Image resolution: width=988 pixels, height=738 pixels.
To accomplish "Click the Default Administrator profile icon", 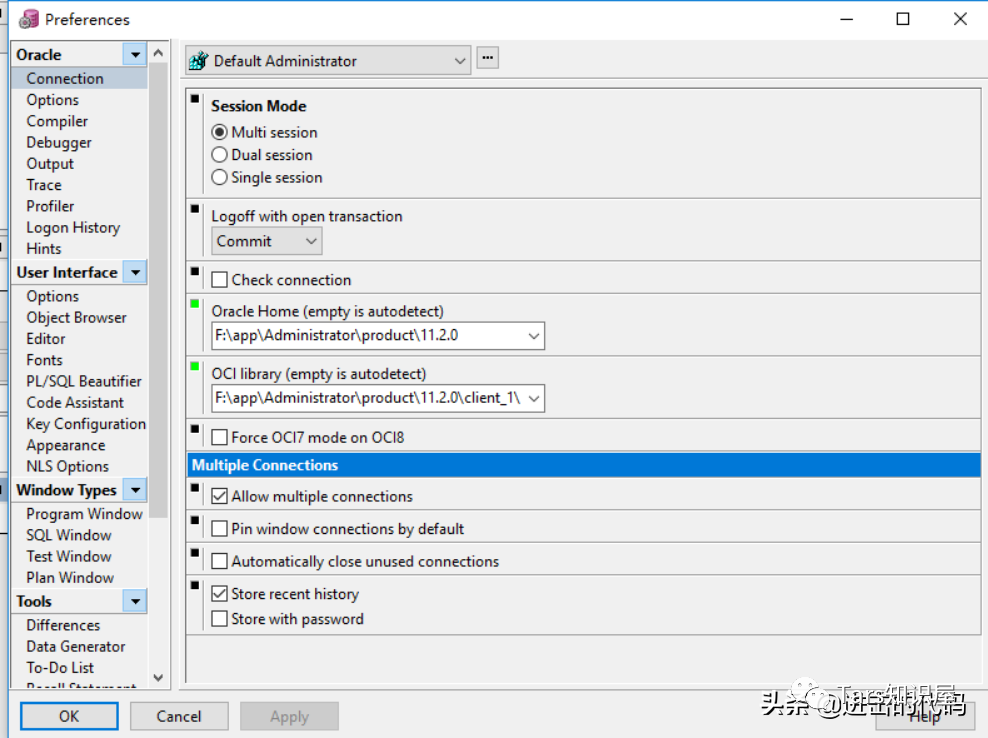I will point(198,61).
